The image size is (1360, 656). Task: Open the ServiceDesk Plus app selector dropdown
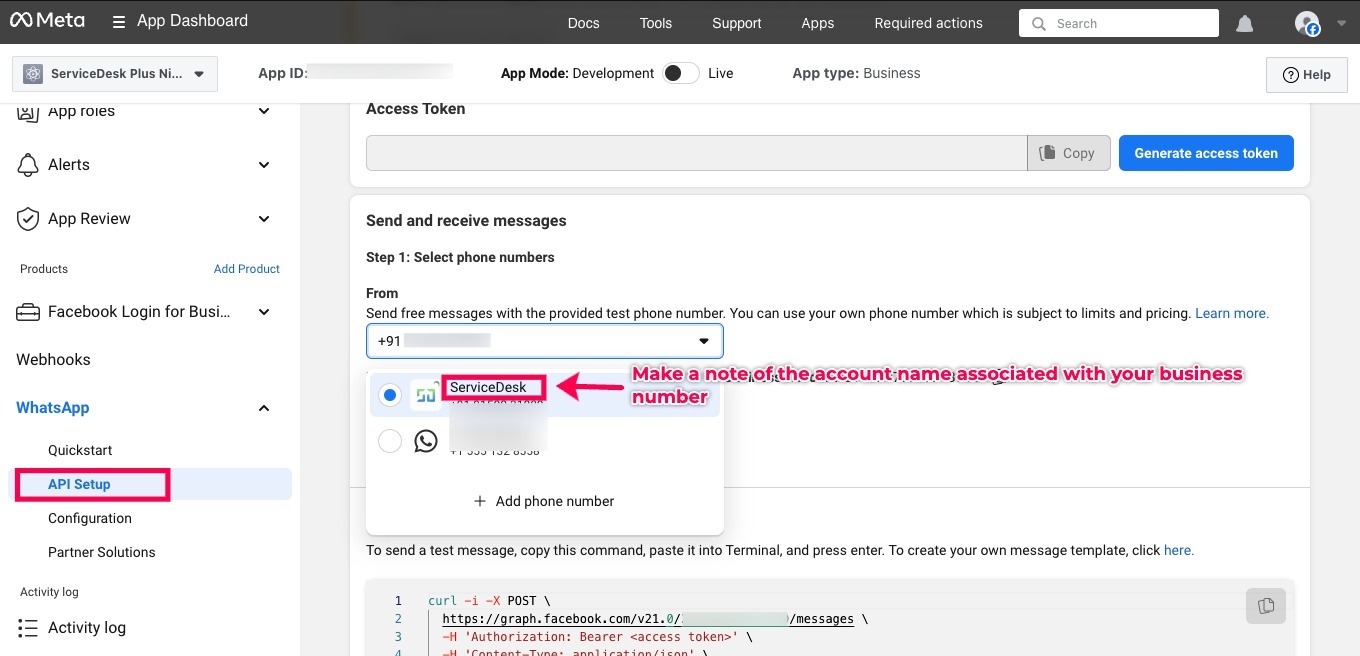115,74
